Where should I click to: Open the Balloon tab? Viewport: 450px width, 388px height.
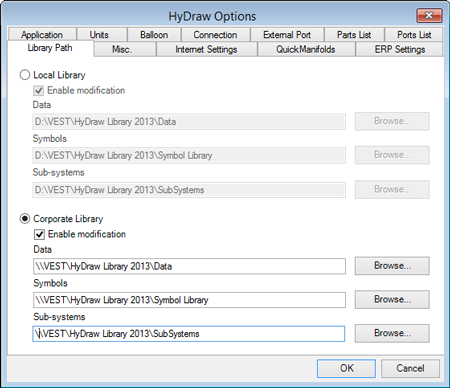tap(154, 35)
